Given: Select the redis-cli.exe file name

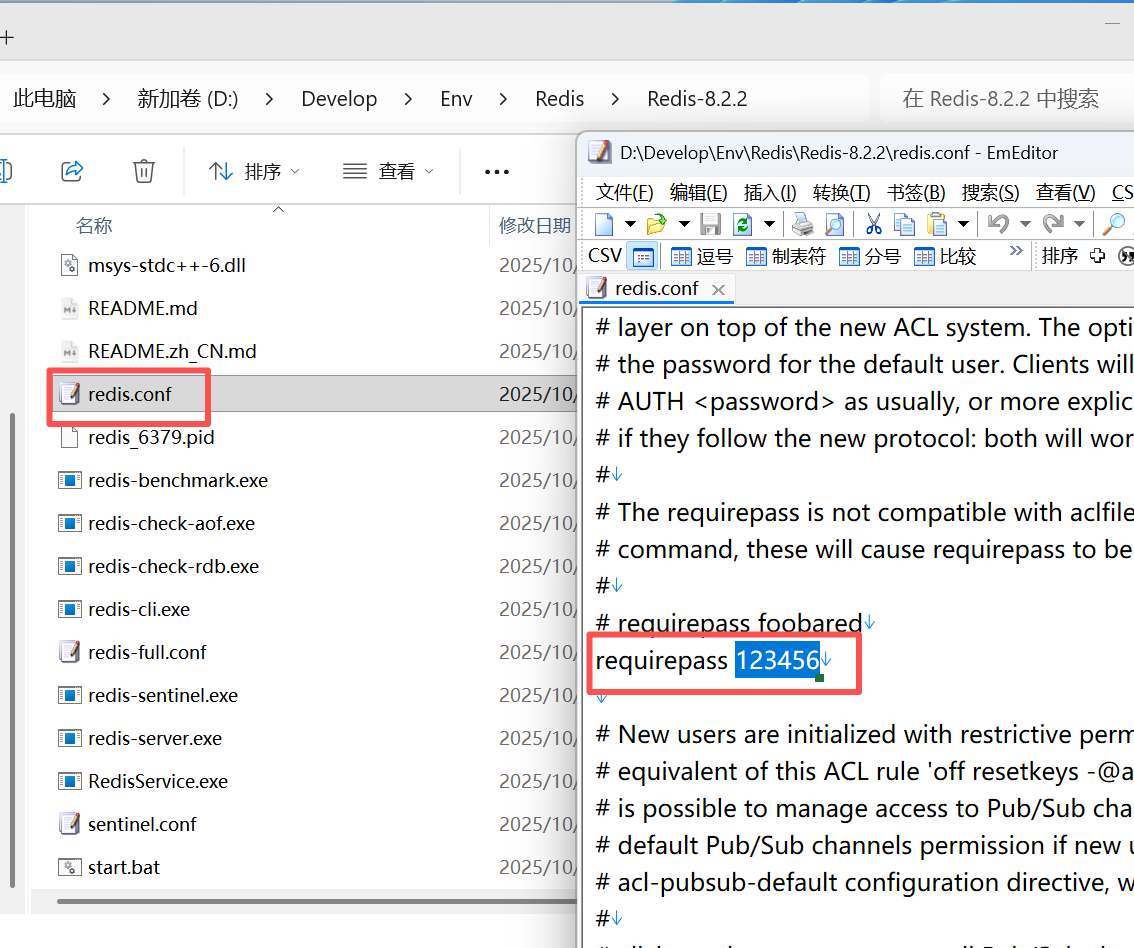Looking at the screenshot, I should pyautogui.click(x=139, y=610).
